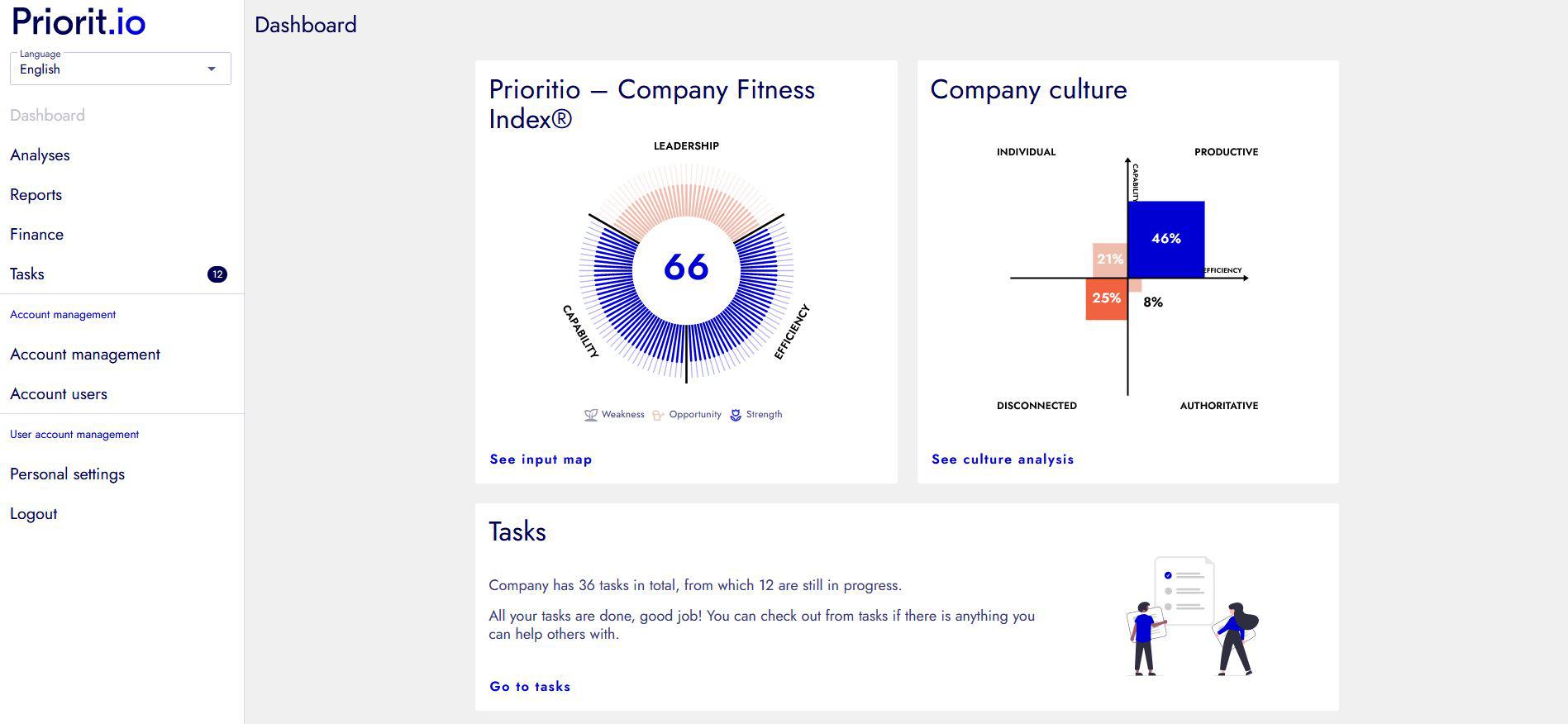Open the Language dropdown
The height and width of the screenshot is (724, 1568).
click(x=120, y=69)
